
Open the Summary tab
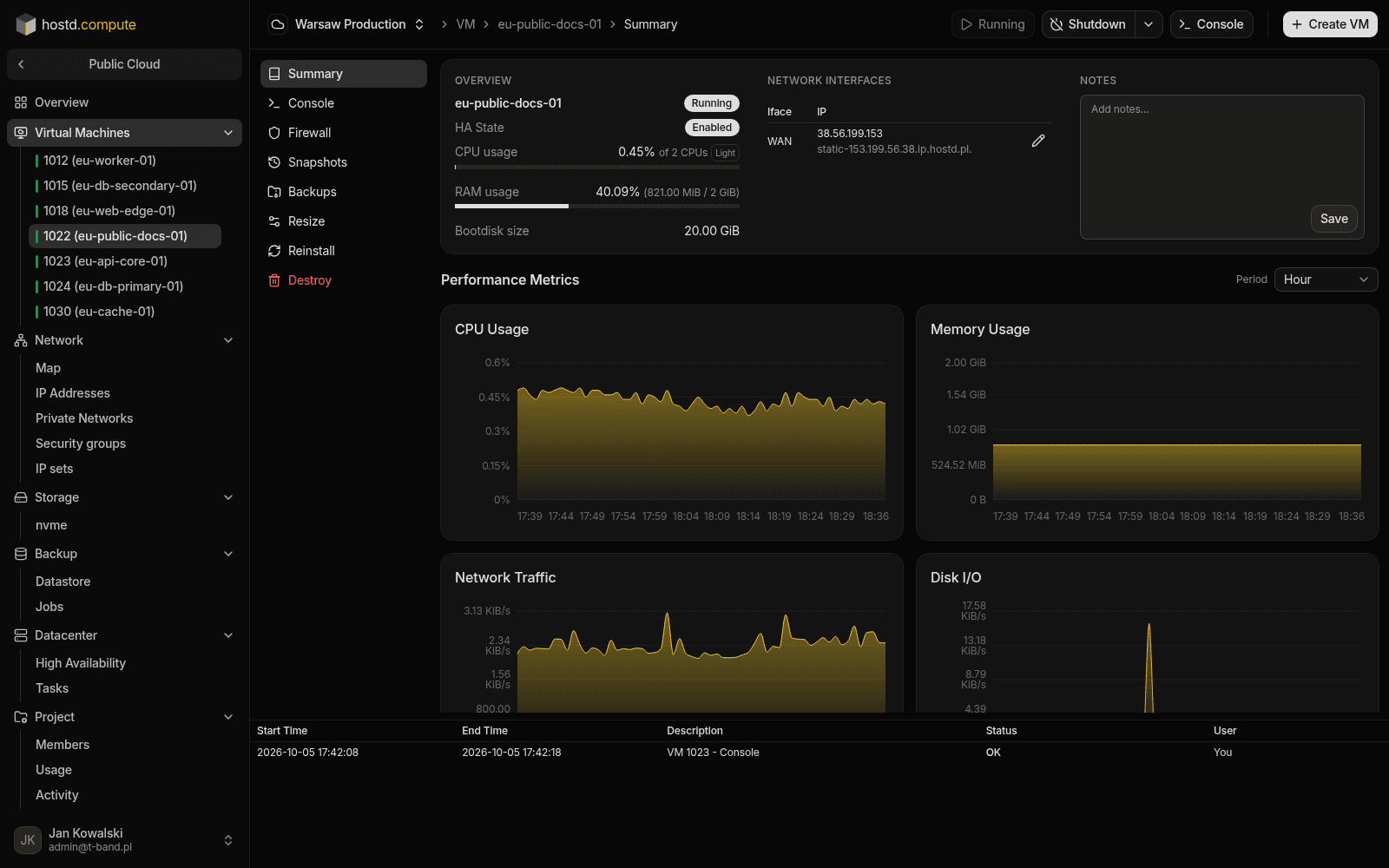click(344, 74)
